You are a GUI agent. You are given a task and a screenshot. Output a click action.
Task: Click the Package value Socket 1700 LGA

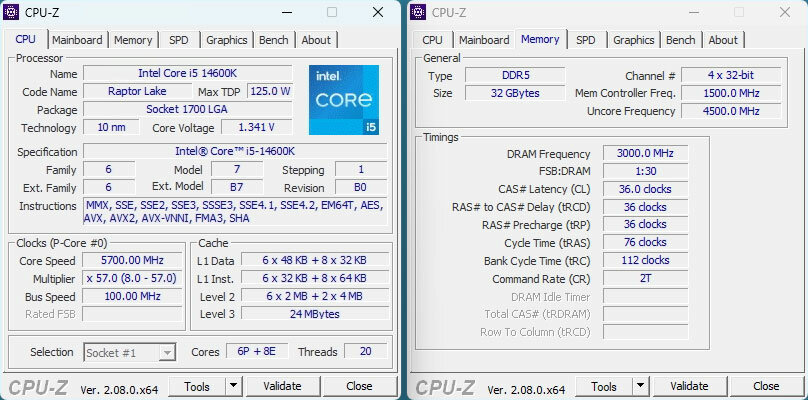pos(188,109)
